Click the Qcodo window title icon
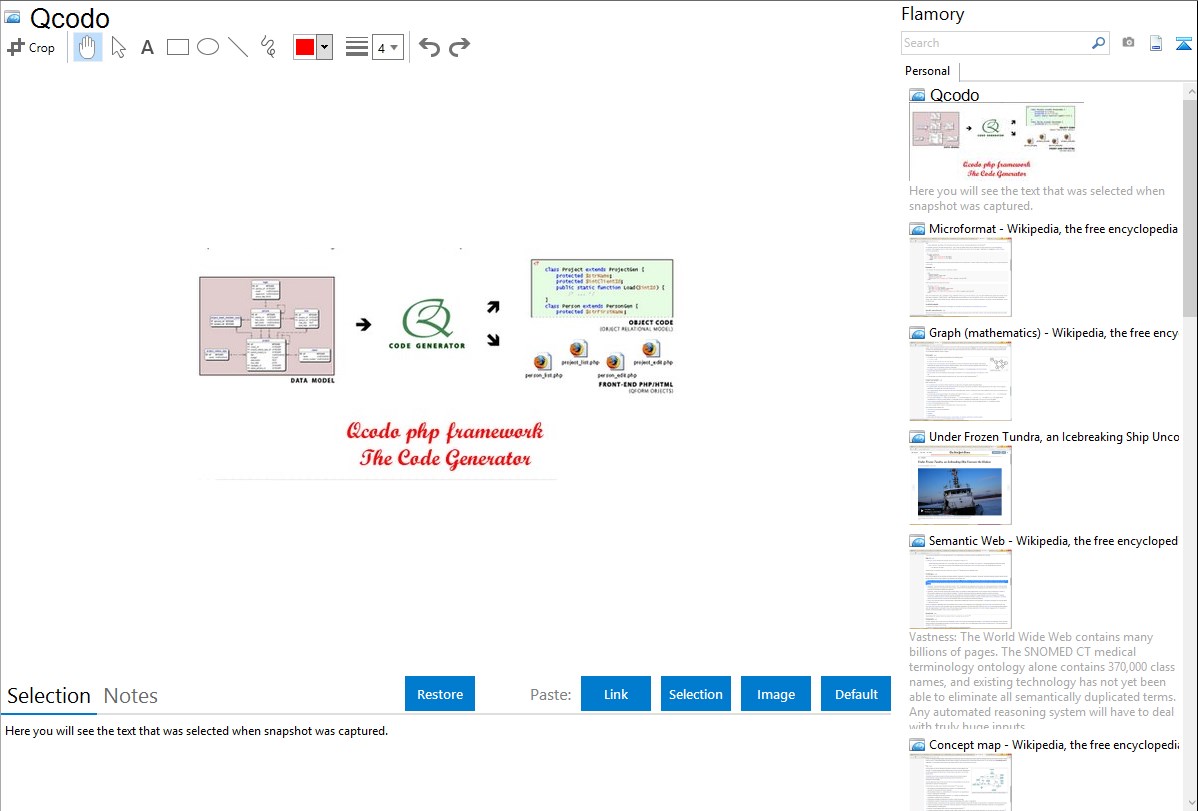Screen dimensions: 1198x811 click(12, 17)
